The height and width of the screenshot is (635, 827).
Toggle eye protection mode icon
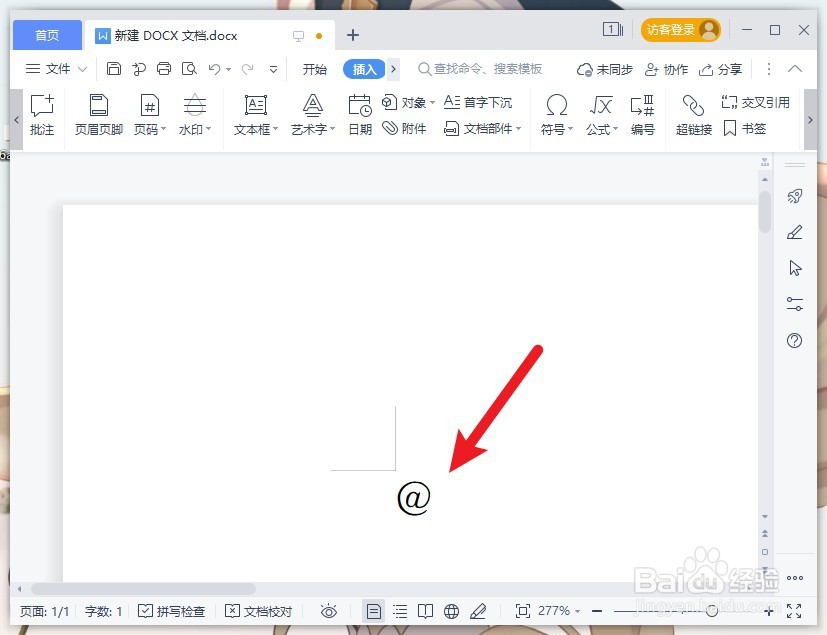329,611
